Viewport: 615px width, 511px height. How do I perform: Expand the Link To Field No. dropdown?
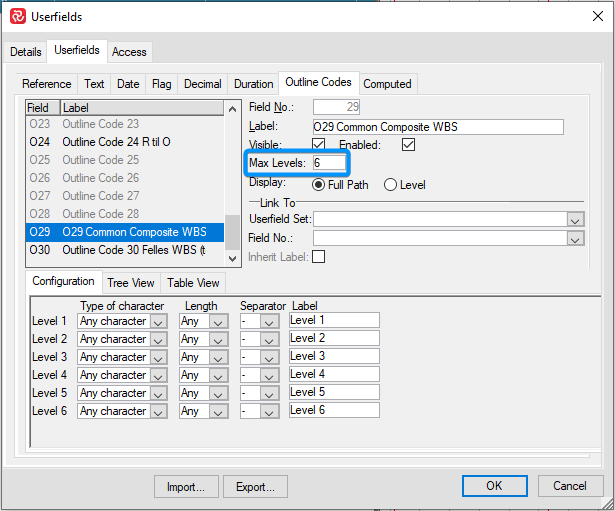575,238
